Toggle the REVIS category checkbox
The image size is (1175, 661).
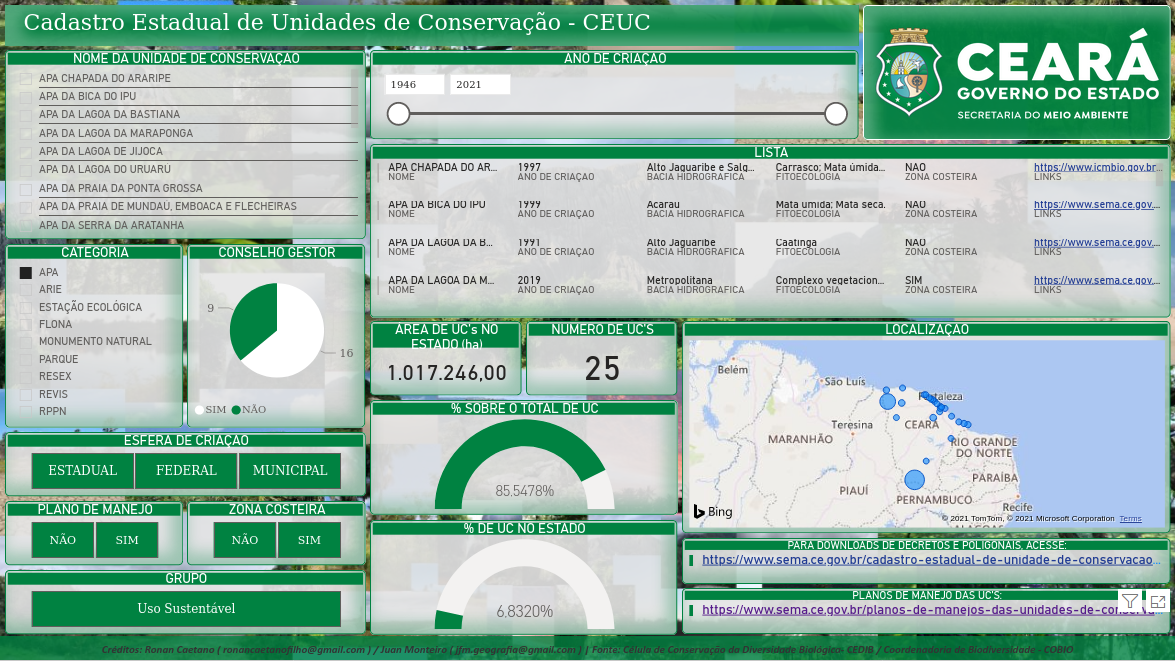tap(26, 394)
